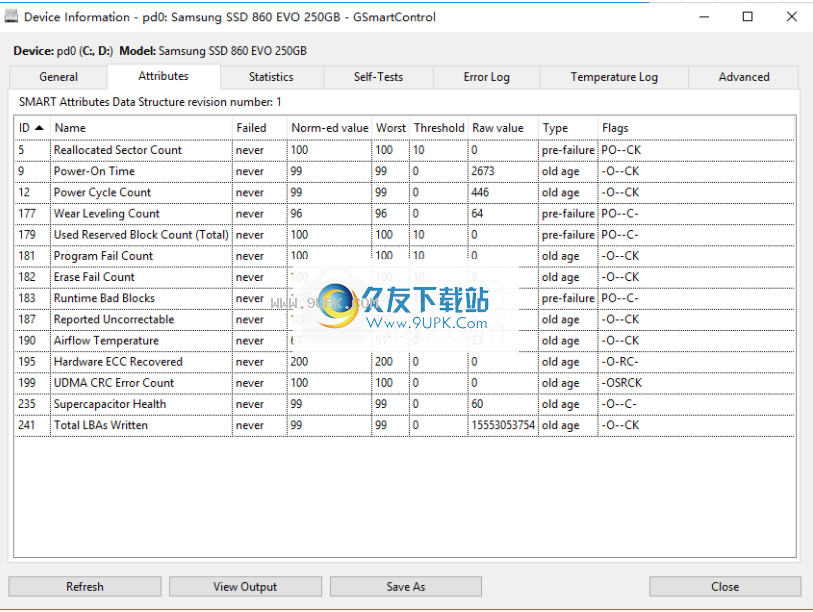
Task: Select the Runtime Bad Blocks row
Action: (x=404, y=298)
